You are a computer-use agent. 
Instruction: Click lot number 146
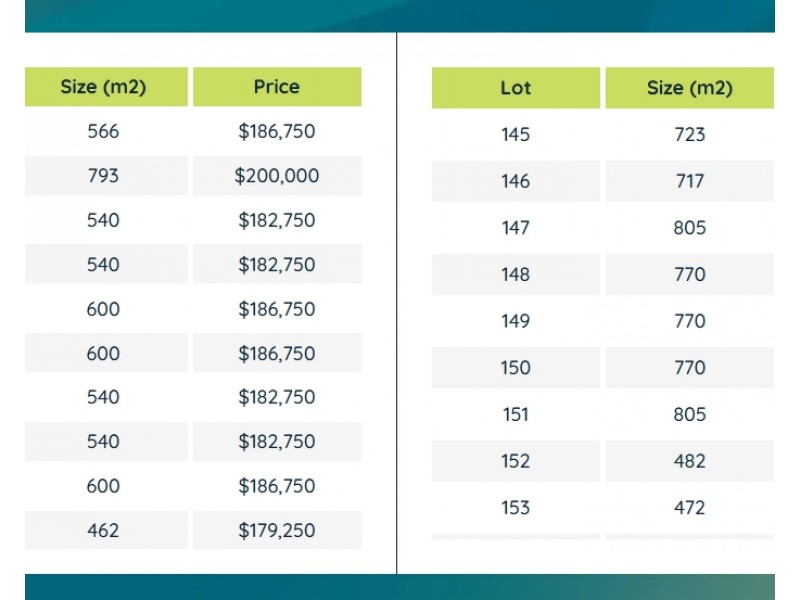click(516, 181)
